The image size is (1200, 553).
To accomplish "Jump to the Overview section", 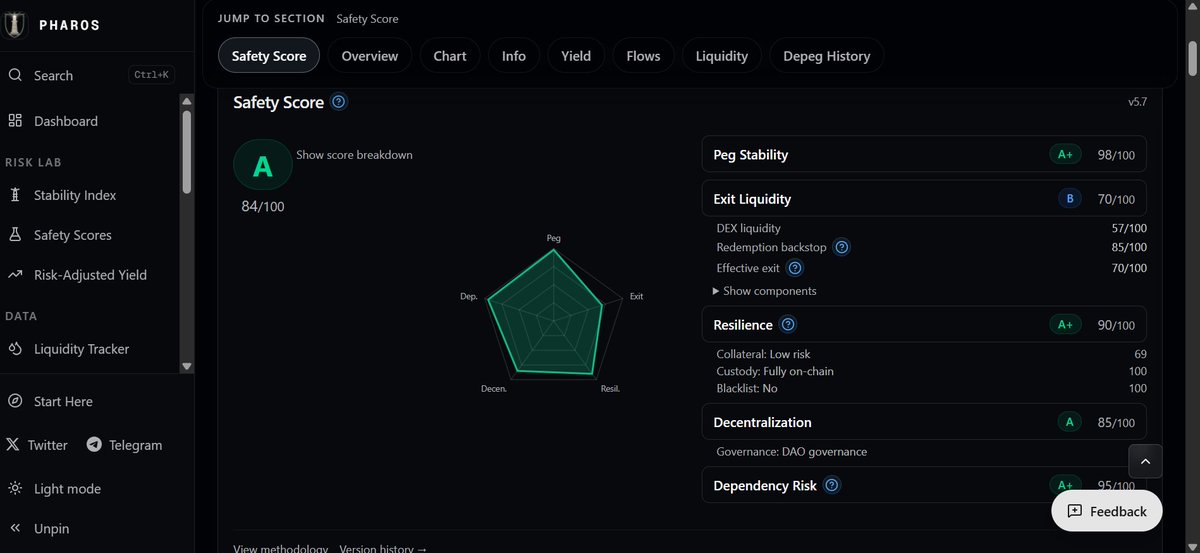I will [370, 56].
